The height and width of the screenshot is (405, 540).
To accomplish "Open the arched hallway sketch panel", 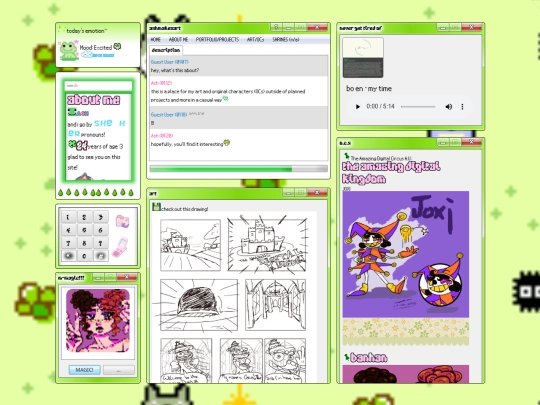I will 275,305.
